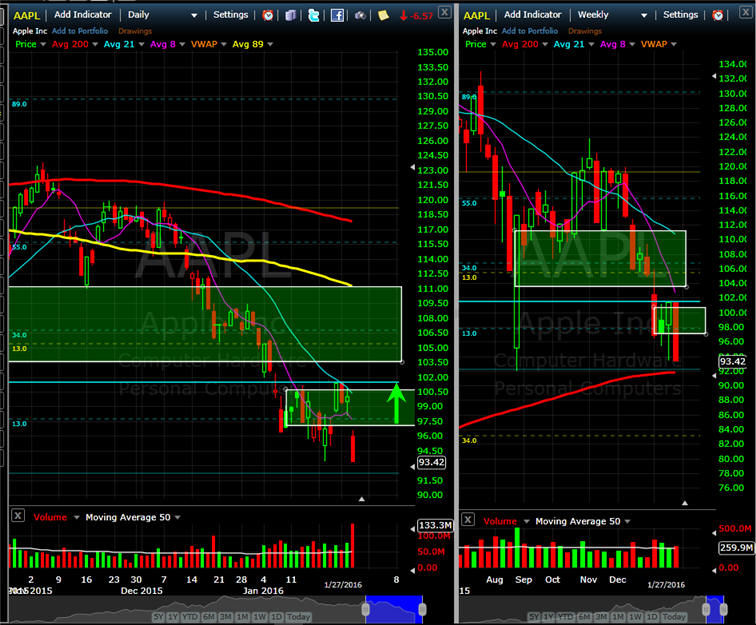Viewport: 756px width, 625px height.
Task: Click the AAPL ticker symbol in weekly chart
Action: [x=478, y=15]
